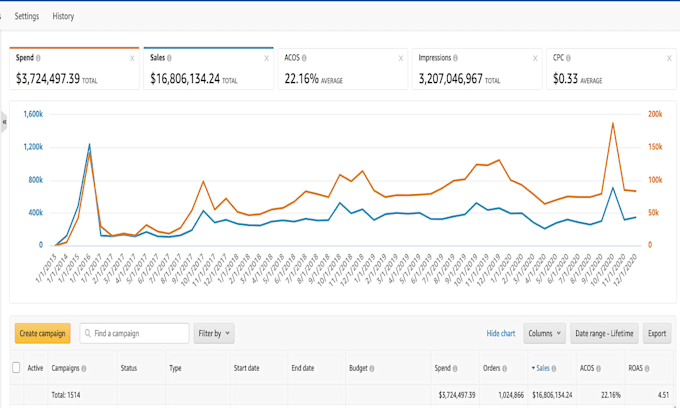The image size is (680, 408).
Task: Click the 1,024,866 orders total
Action: point(511,395)
